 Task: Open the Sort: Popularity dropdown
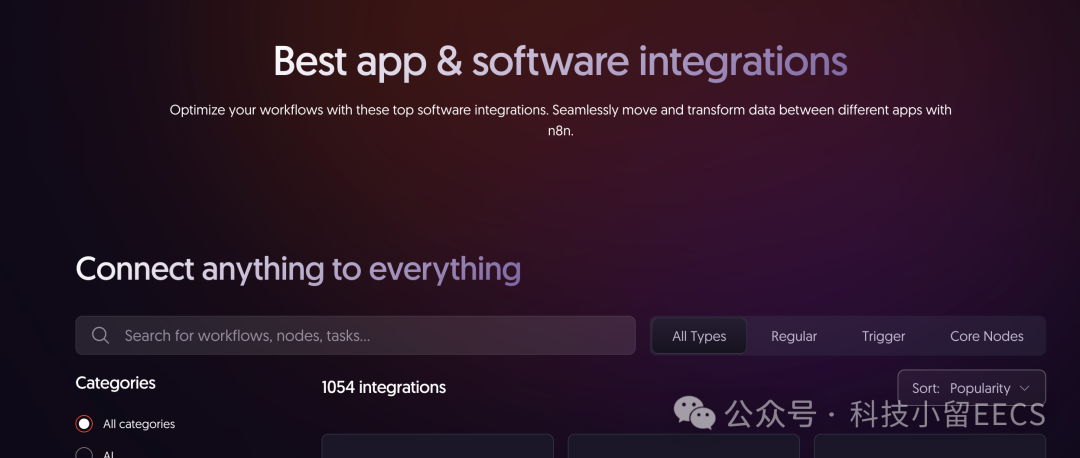point(971,388)
